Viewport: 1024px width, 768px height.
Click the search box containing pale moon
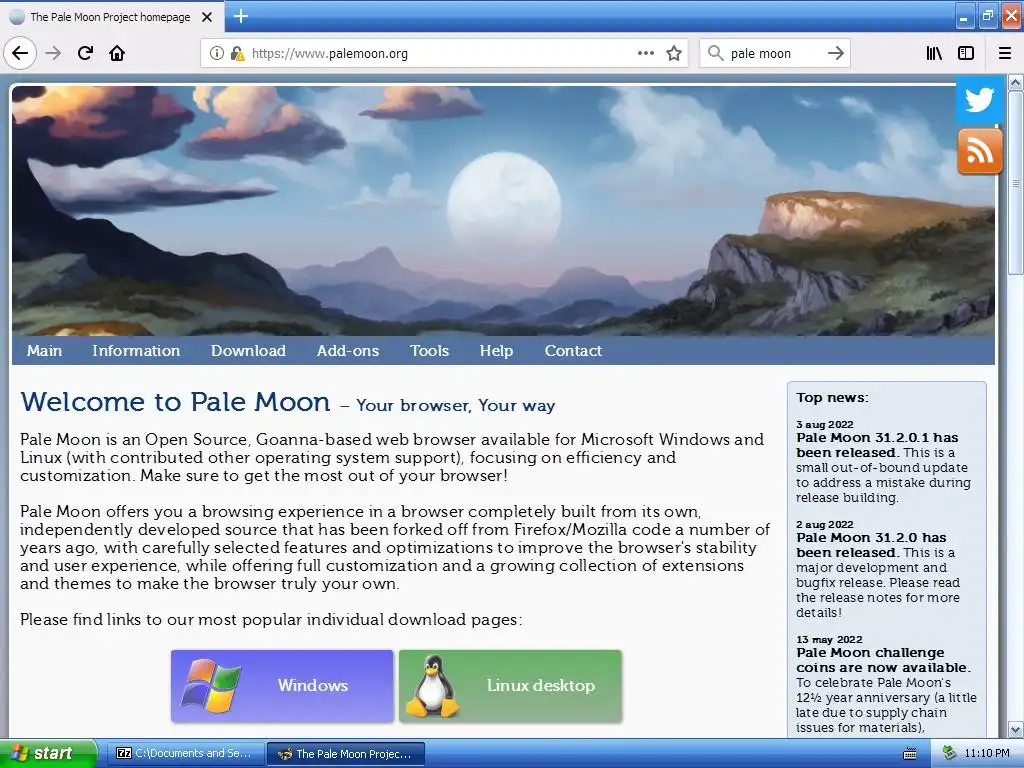pyautogui.click(x=775, y=54)
